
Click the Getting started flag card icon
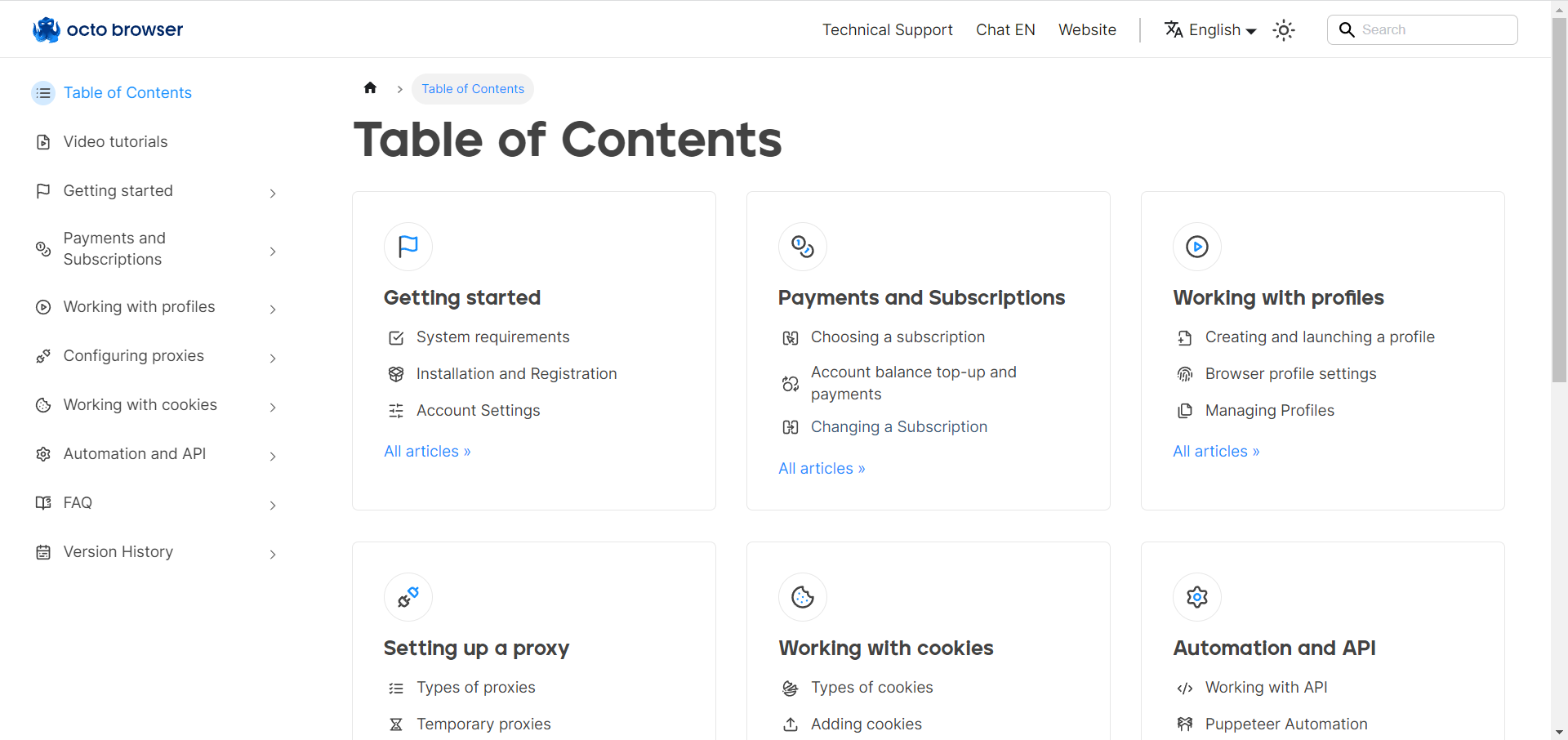tap(408, 246)
